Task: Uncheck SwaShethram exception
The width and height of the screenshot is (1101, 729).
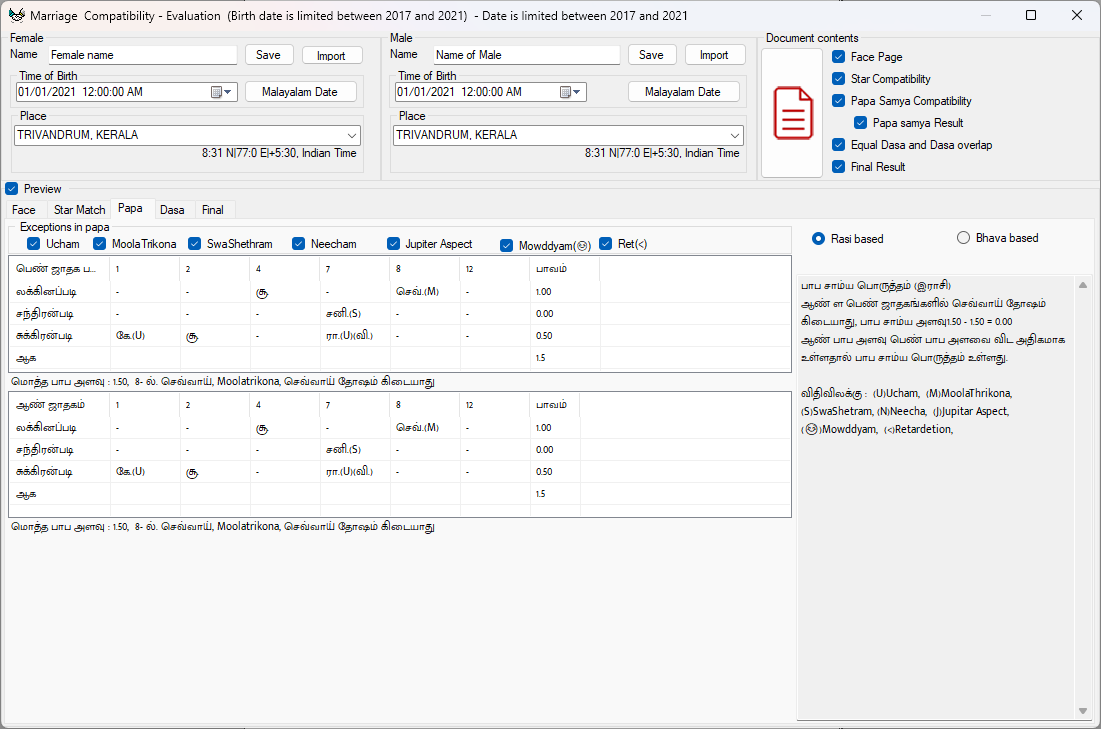Action: pyautogui.click(x=195, y=244)
